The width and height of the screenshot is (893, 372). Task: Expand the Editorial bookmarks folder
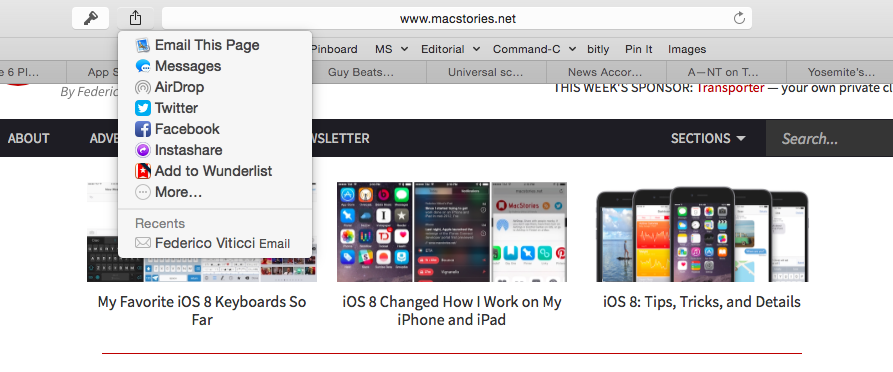tap(450, 50)
